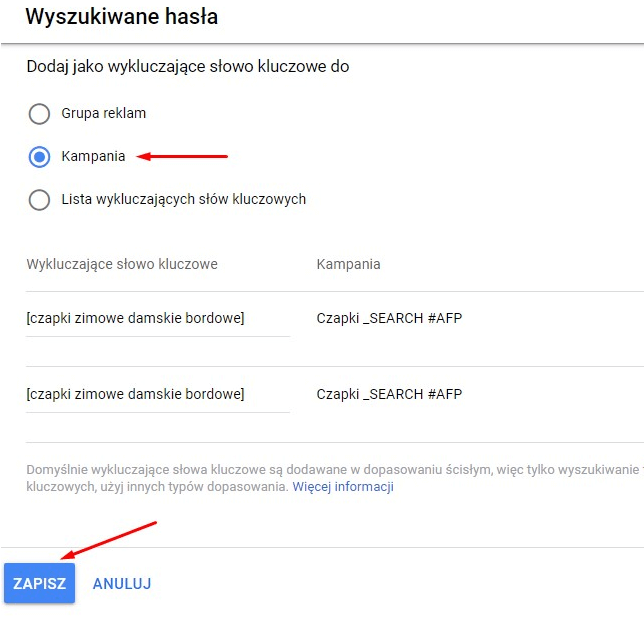
Task: Select the Grupa reklam radio button
Action: click(39, 113)
